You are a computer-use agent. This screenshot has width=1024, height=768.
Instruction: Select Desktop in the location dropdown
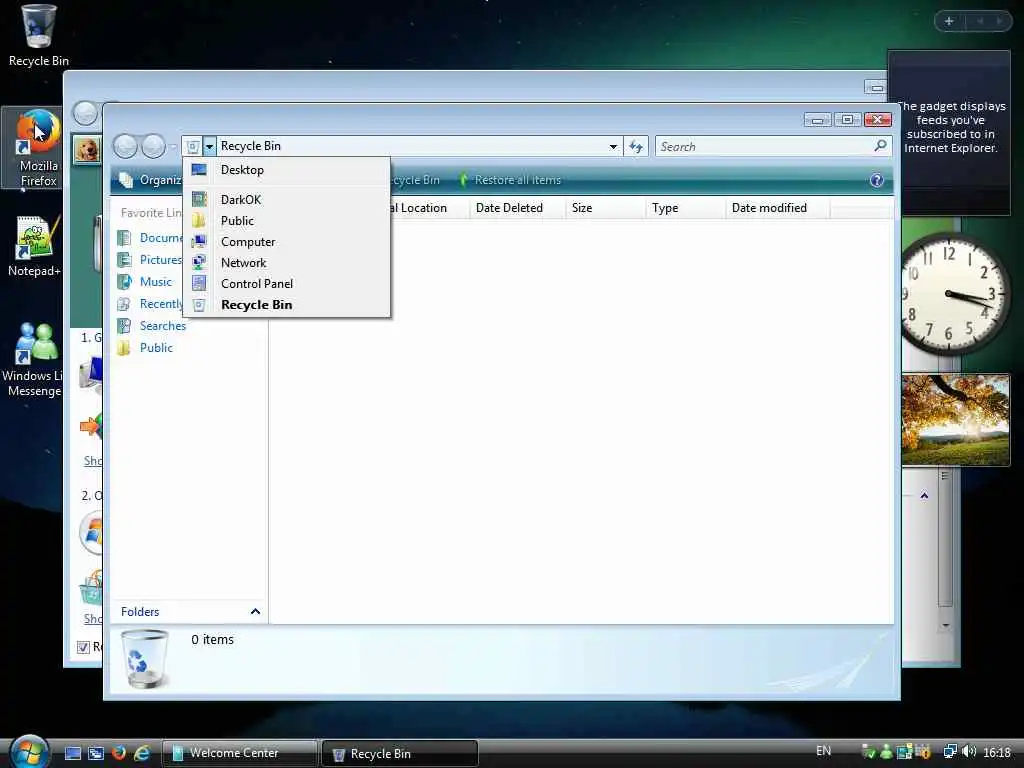click(287, 170)
